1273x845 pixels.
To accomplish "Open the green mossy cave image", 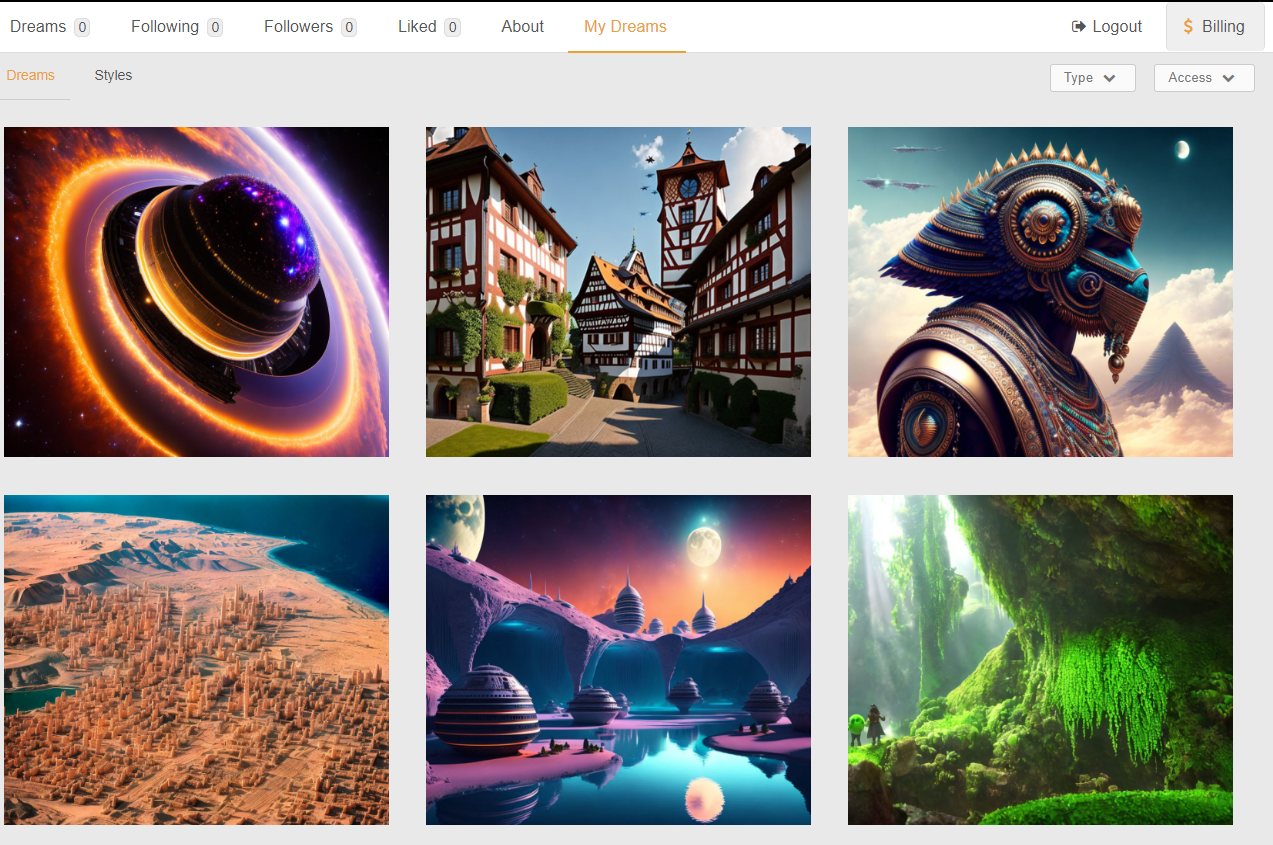I will click(1040, 660).
